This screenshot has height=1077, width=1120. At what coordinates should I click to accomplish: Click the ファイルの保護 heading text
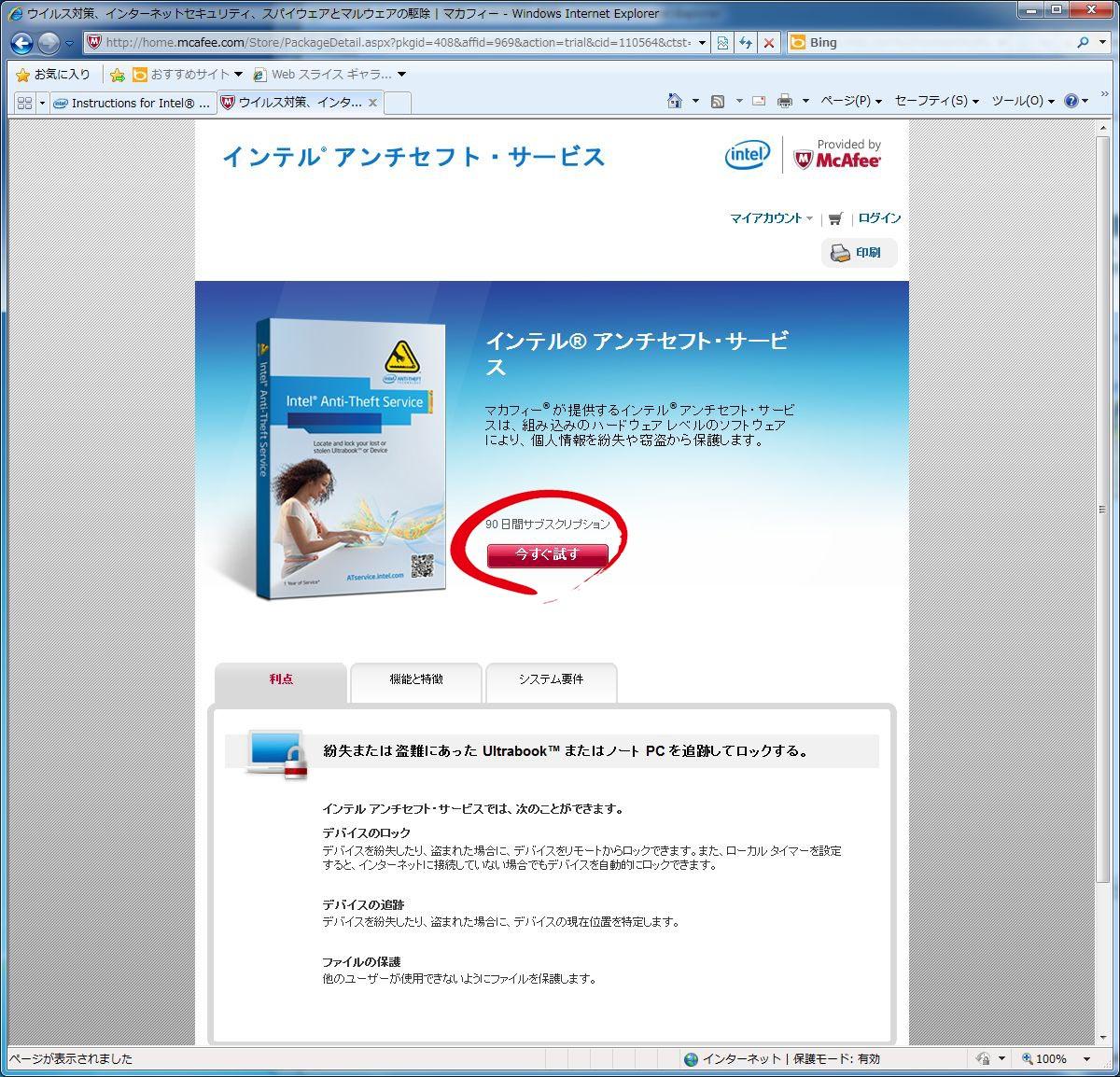[x=361, y=962]
